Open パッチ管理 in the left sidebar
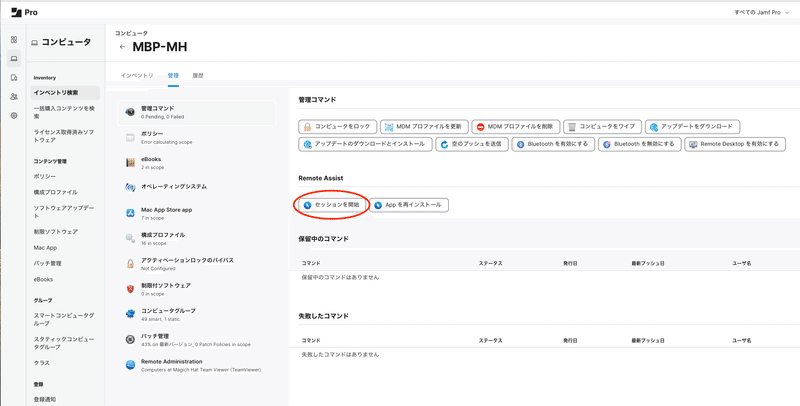The width and height of the screenshot is (800, 406). pos(47,264)
